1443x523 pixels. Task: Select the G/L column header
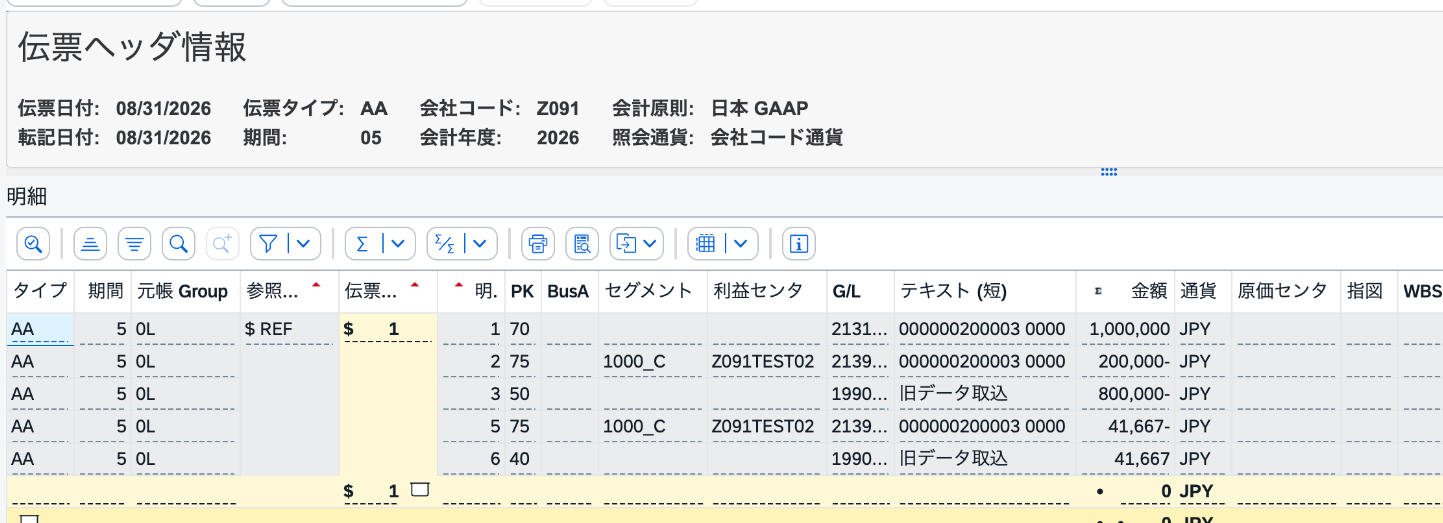[860, 291]
